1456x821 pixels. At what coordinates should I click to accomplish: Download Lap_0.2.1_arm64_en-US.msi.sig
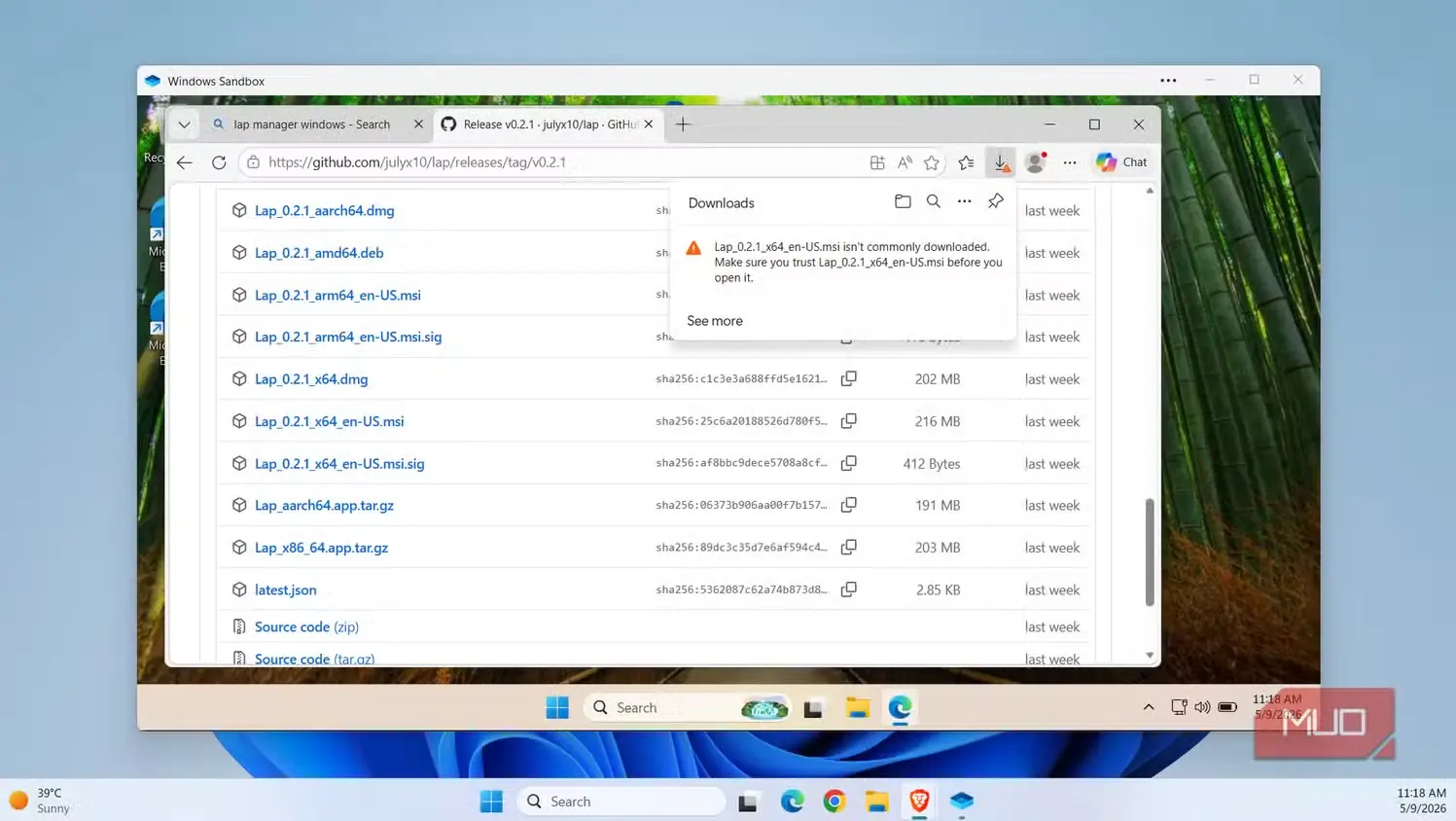point(348,337)
